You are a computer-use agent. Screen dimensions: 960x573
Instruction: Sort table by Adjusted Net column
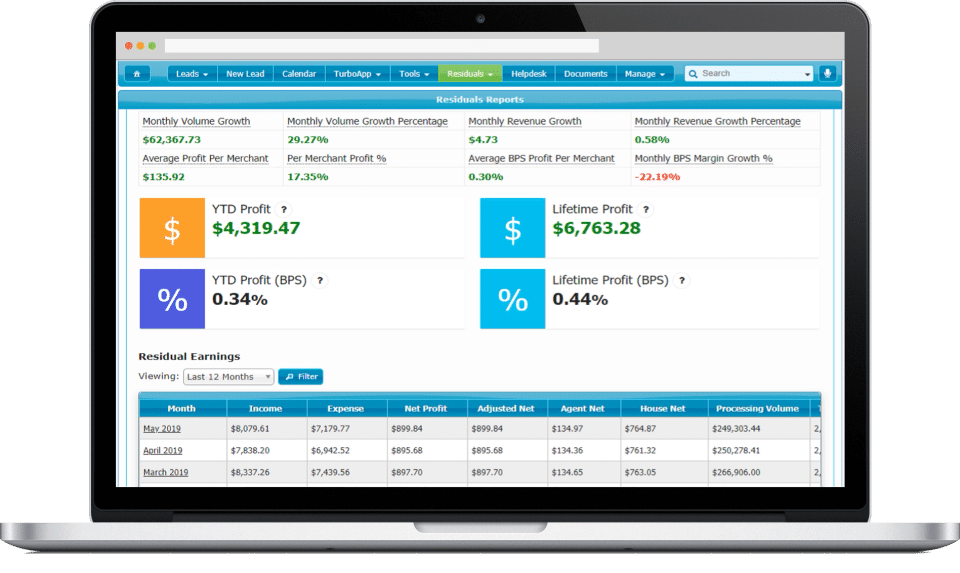pyautogui.click(x=506, y=408)
